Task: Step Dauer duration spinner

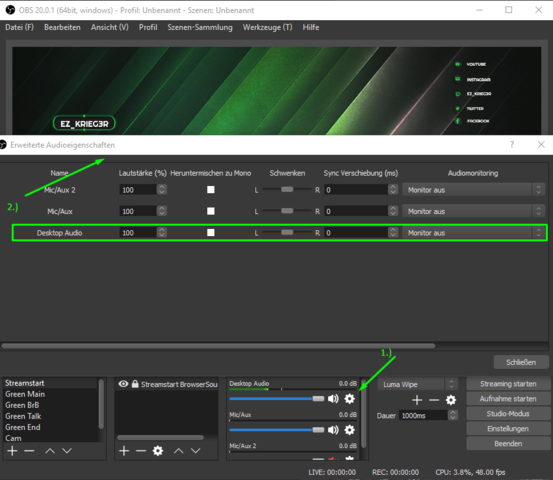Action: [452, 415]
